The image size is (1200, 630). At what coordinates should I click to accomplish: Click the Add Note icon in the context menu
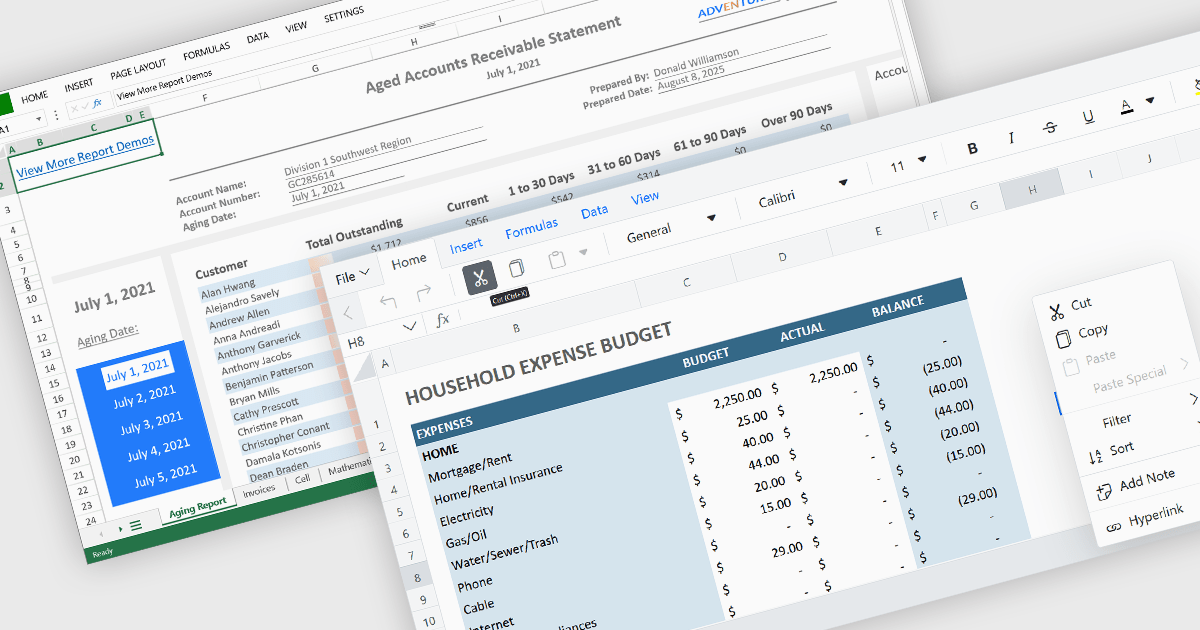click(1104, 491)
